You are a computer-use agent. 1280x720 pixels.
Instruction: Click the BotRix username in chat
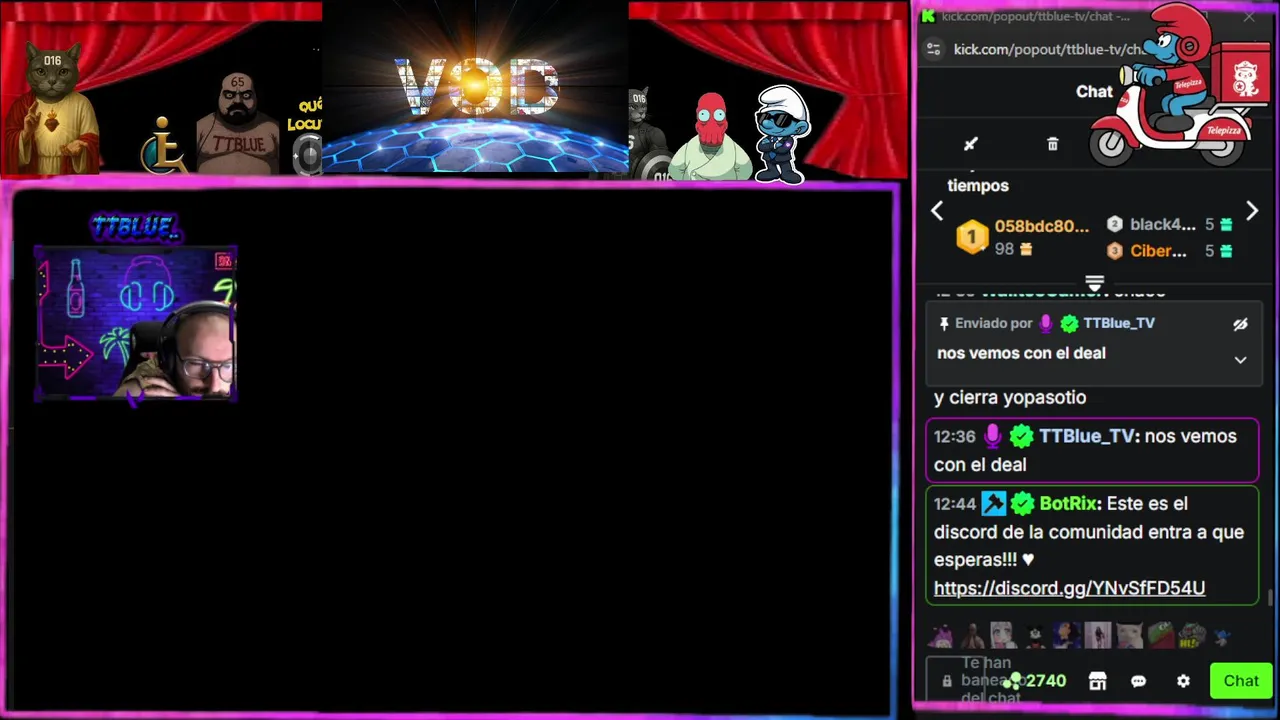pyautogui.click(x=1068, y=503)
